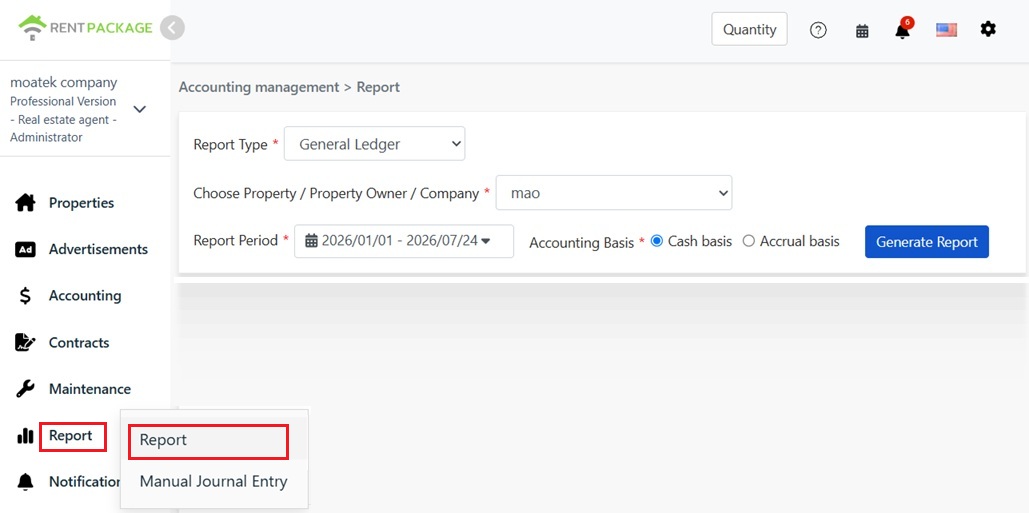Click the Report Type label

tap(230, 144)
